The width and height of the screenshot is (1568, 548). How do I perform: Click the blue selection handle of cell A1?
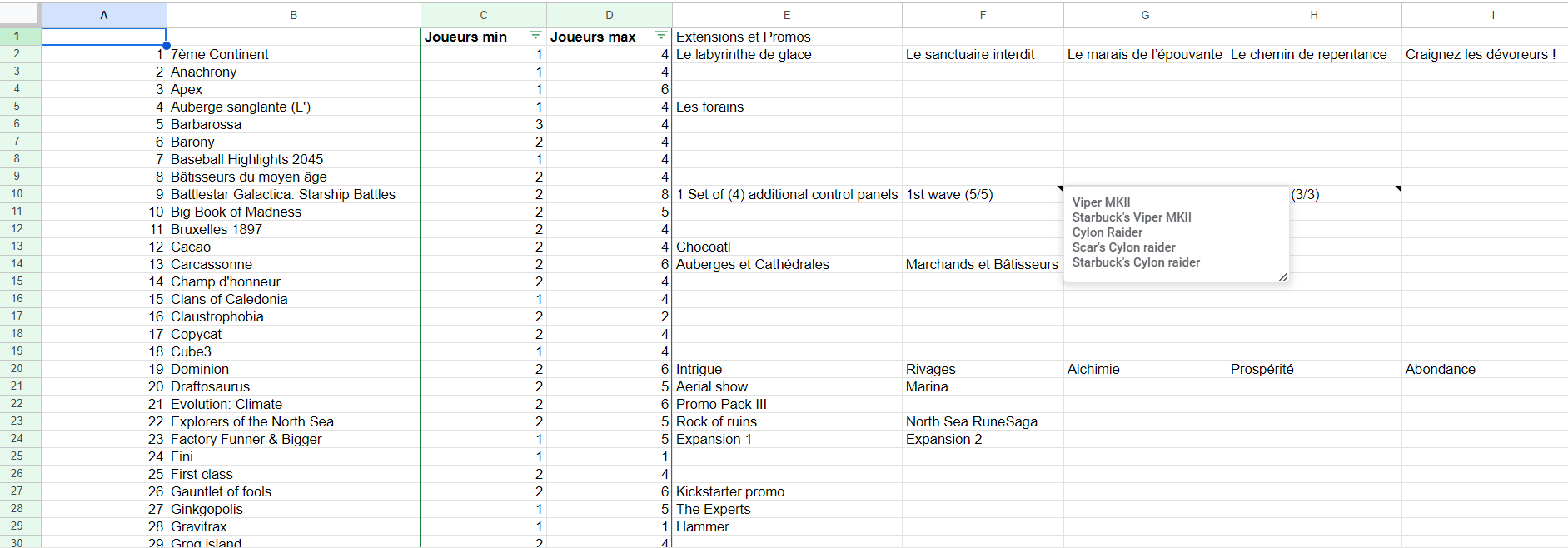click(x=167, y=45)
